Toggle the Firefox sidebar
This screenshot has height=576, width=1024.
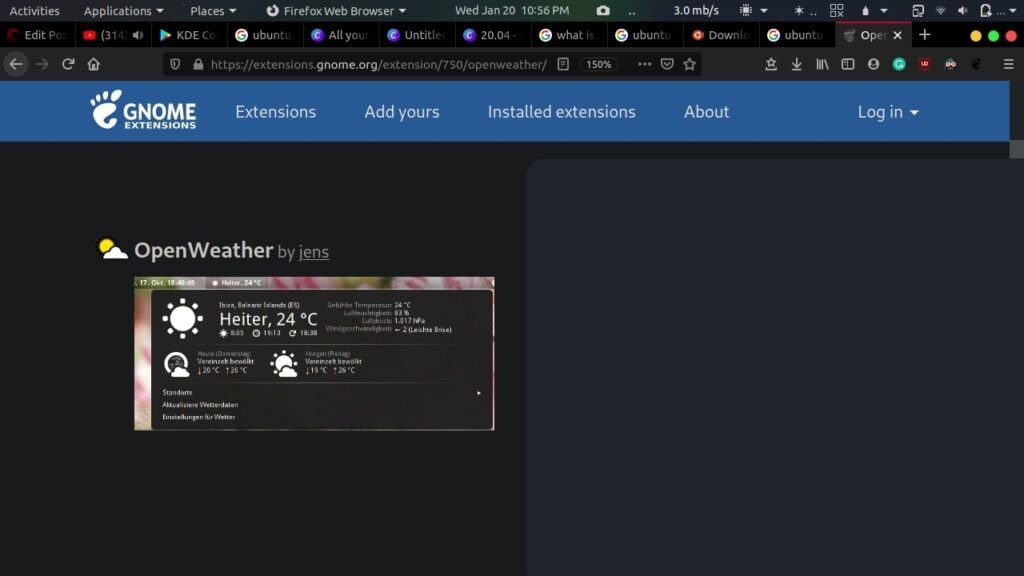coord(848,64)
